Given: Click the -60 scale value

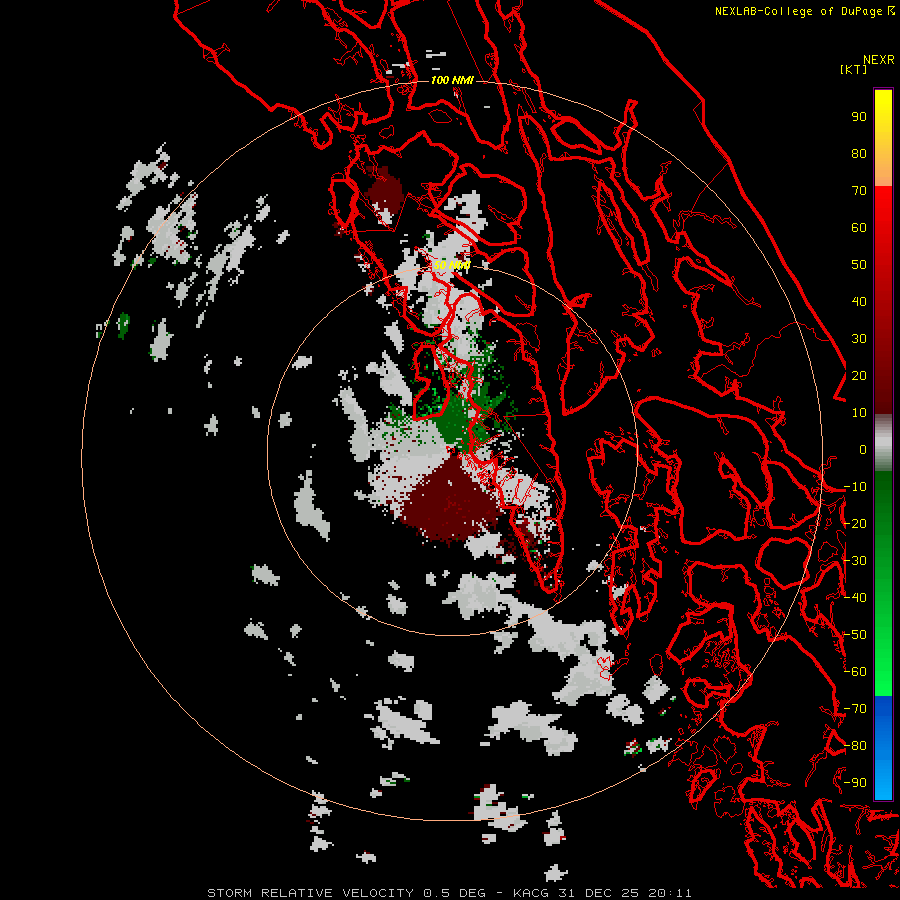Looking at the screenshot, I should click(855, 672).
